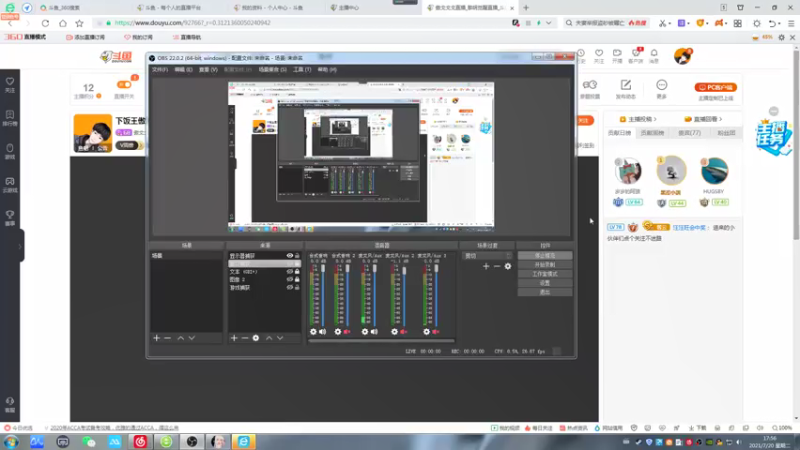Open the OBS 查看(V) menu
Screen dimensions: 800x450
[208, 69]
